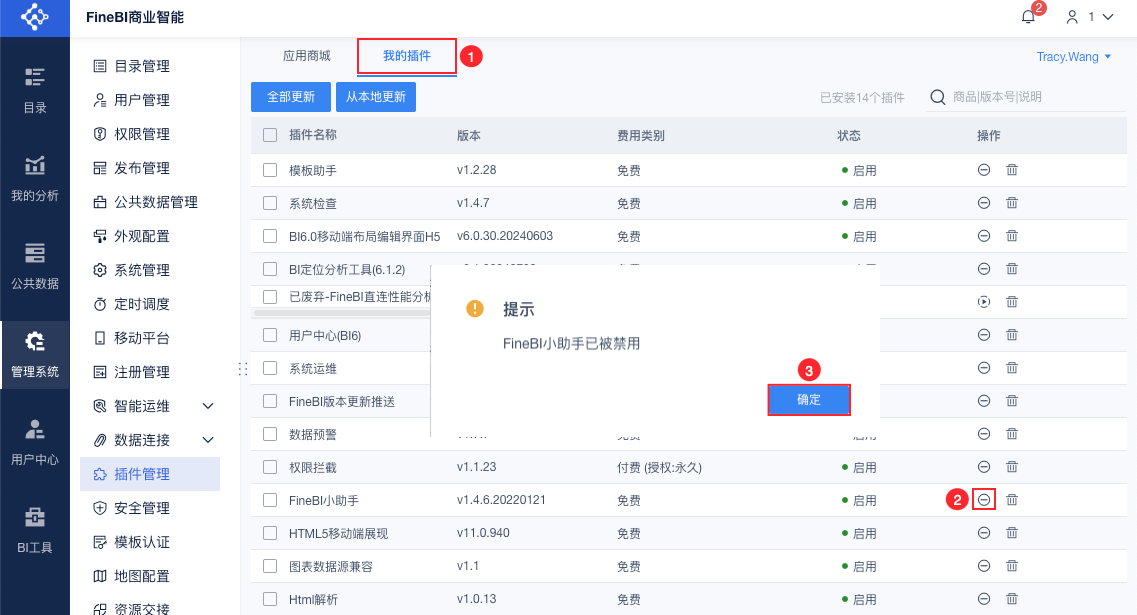The height and width of the screenshot is (615, 1137).
Task: Focus the plugin search field
Action: point(1010,97)
